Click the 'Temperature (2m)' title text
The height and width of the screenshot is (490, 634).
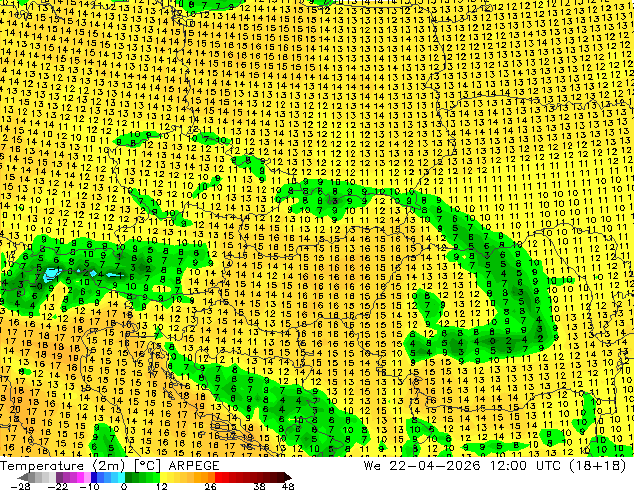pos(65,466)
